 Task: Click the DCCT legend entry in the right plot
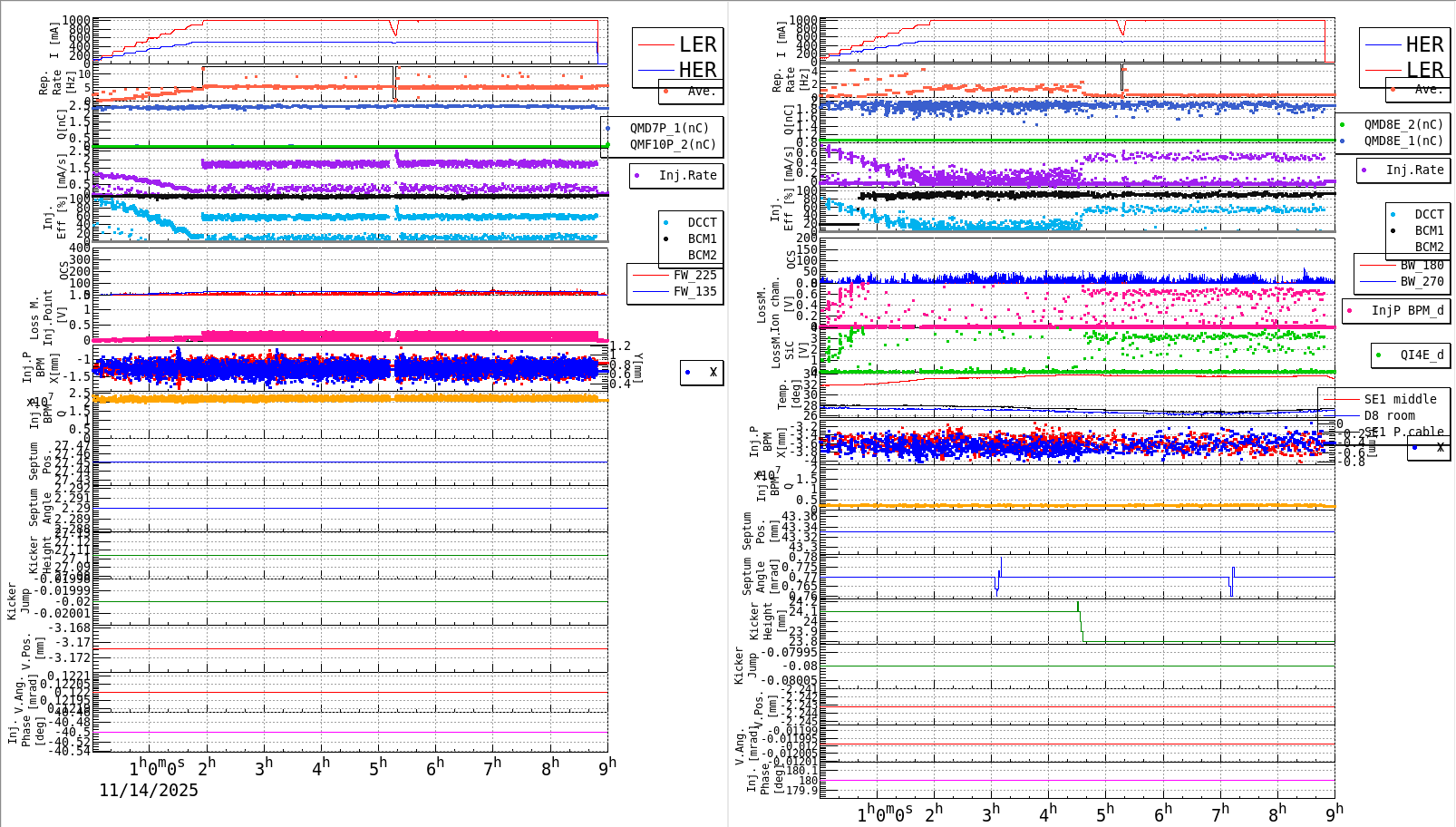point(1429,215)
